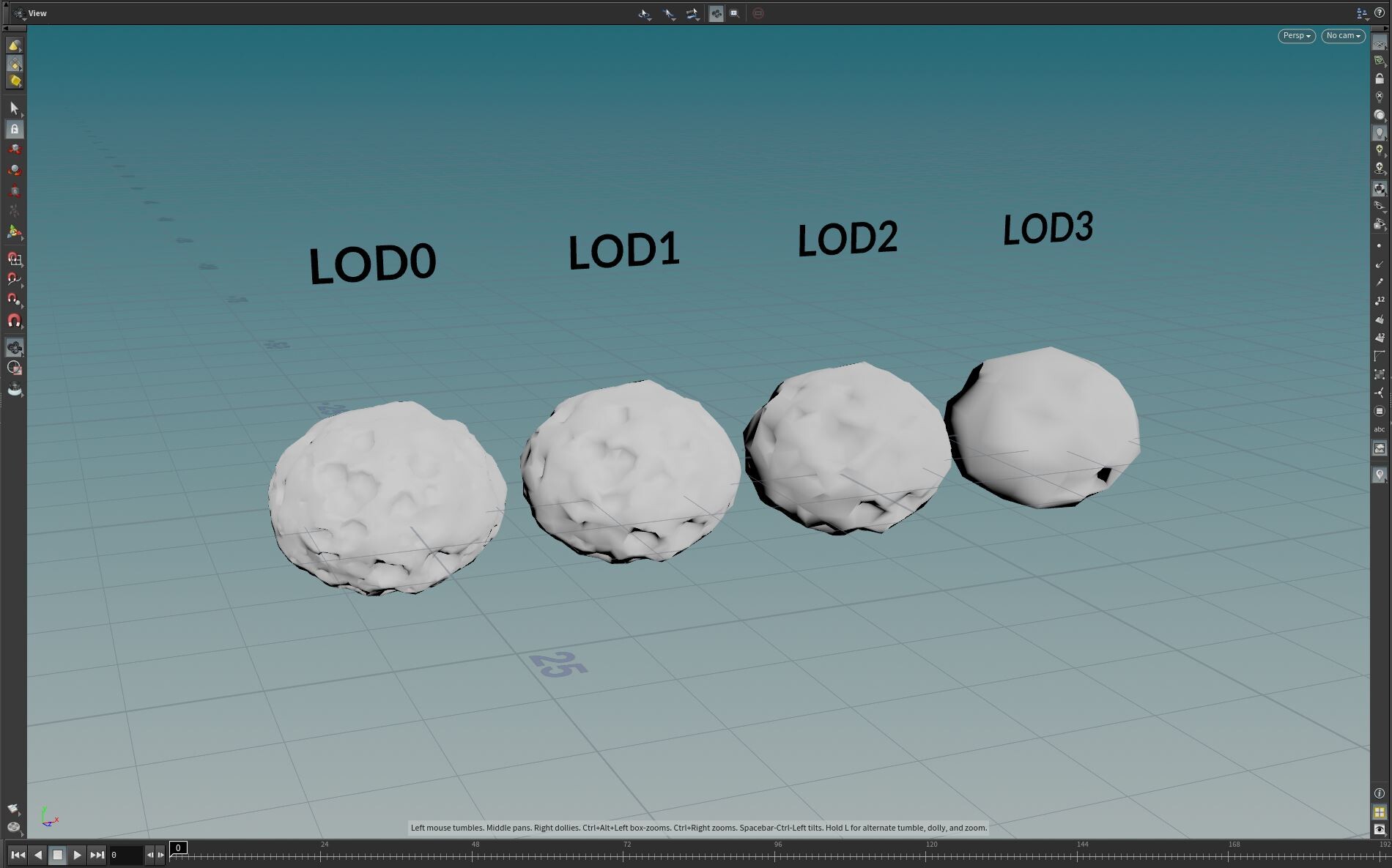This screenshot has height=868, width=1392.
Task: Toggle the camera lock icon in the right sidebar
Action: 1380,77
